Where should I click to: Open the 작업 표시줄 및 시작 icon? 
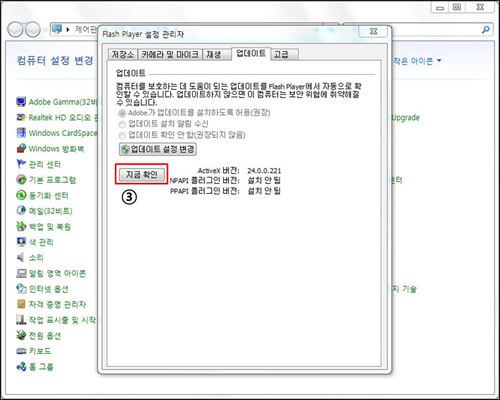tap(21, 320)
